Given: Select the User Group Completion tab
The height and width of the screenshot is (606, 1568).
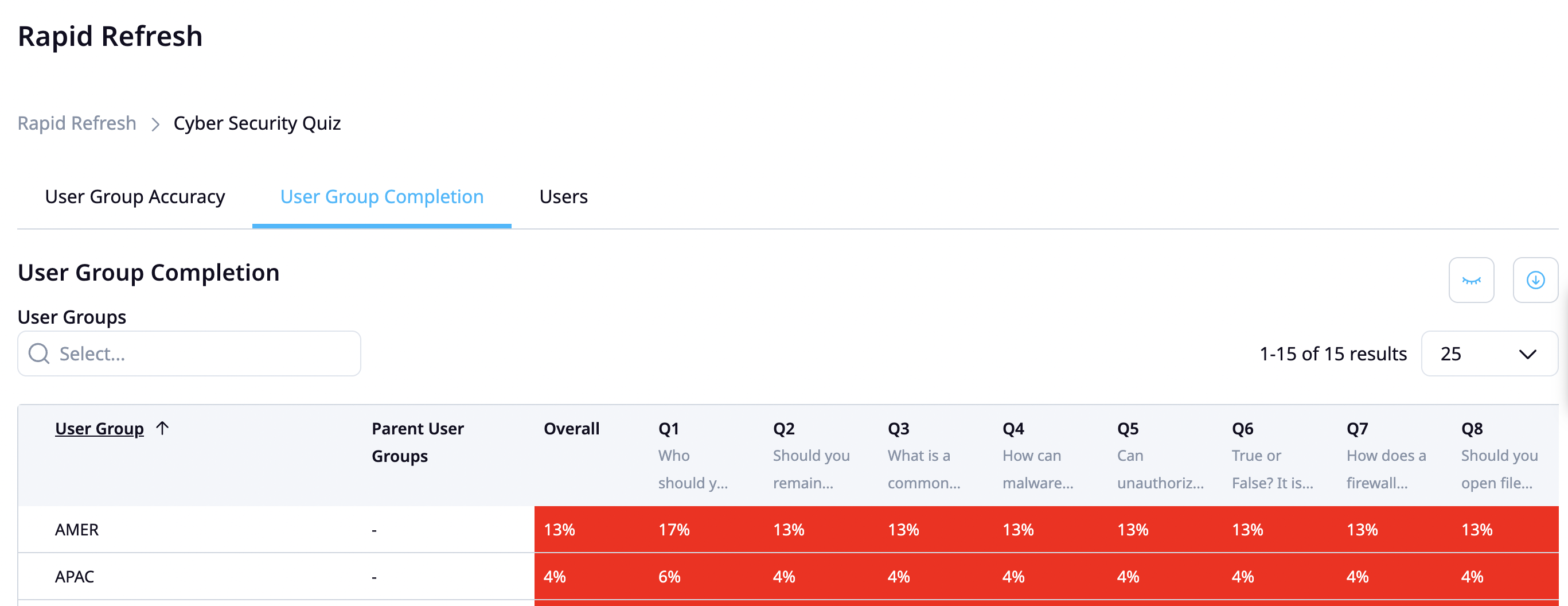Looking at the screenshot, I should point(381,197).
